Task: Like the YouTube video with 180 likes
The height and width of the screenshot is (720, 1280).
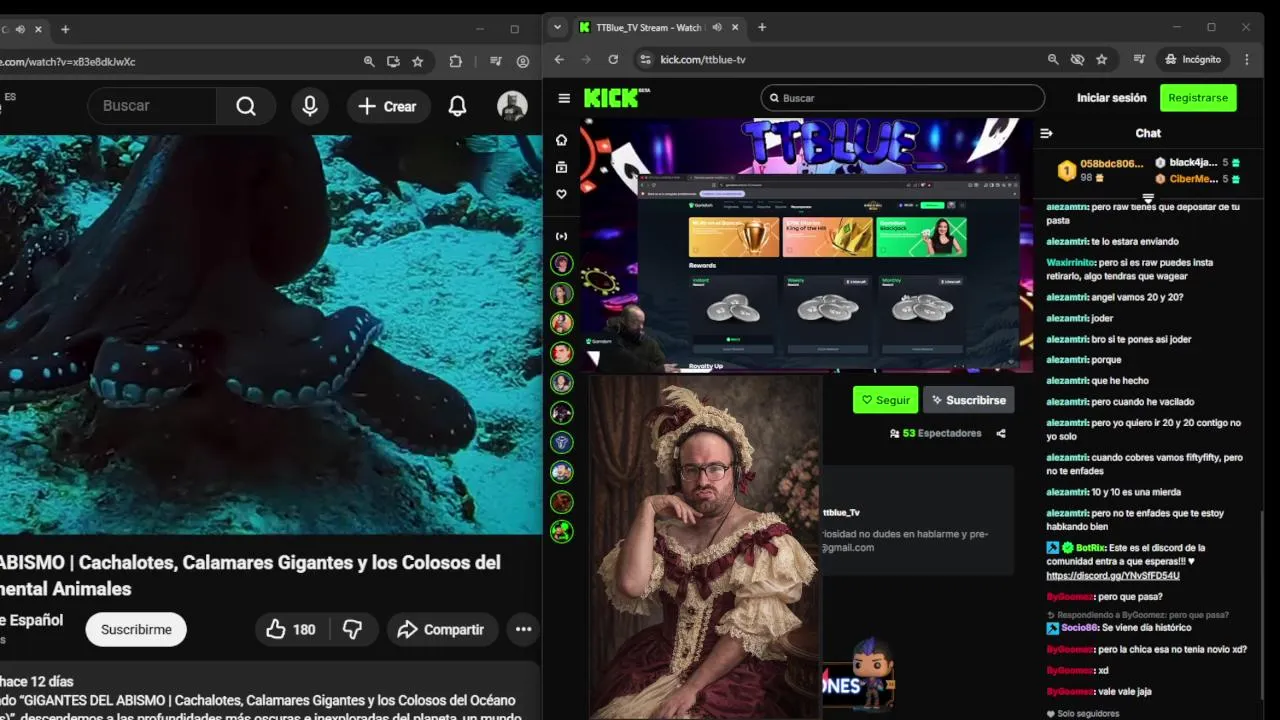Action: [292, 629]
